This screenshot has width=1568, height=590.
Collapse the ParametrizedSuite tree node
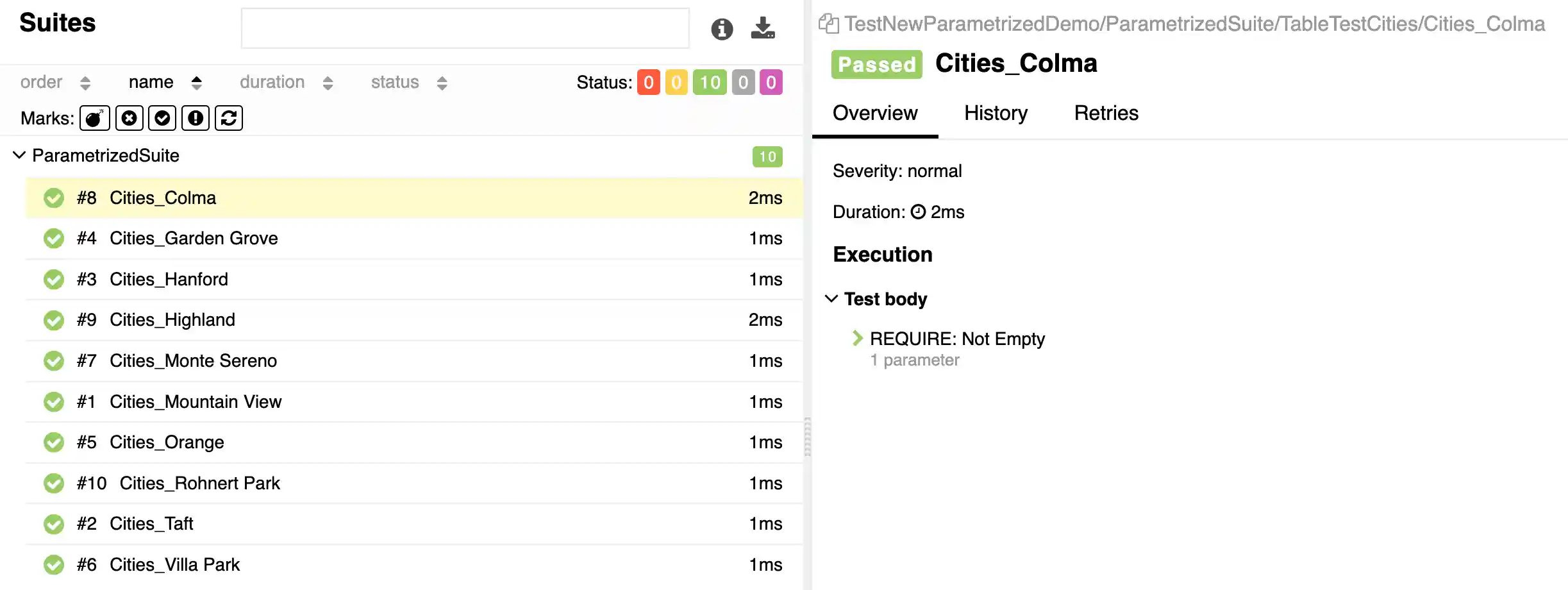click(x=20, y=155)
